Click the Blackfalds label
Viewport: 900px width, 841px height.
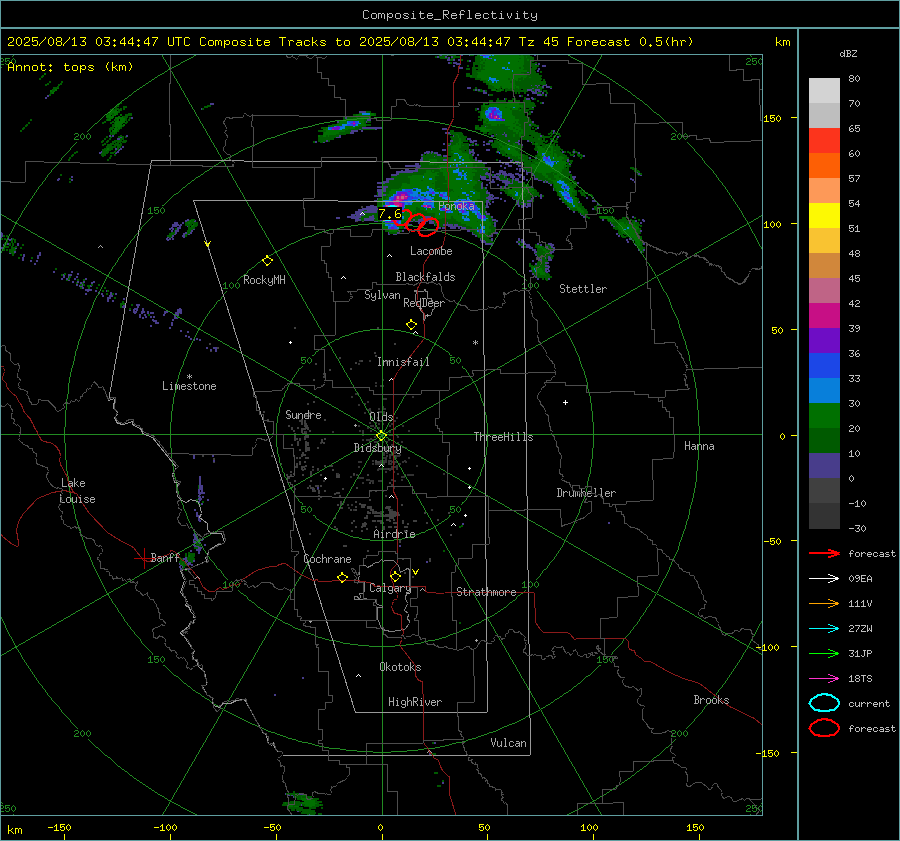tap(425, 277)
